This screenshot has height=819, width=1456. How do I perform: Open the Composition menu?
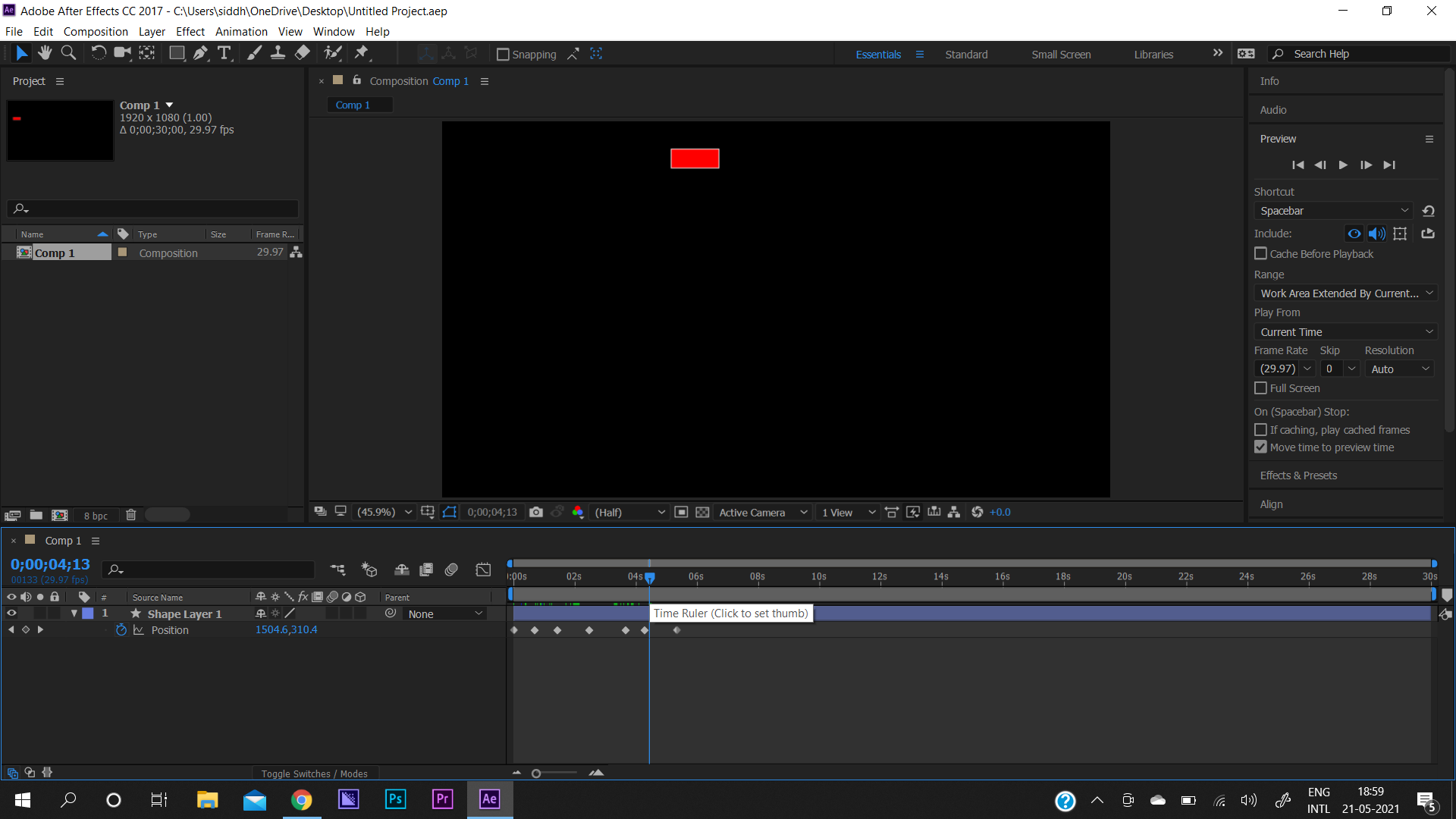(x=95, y=31)
